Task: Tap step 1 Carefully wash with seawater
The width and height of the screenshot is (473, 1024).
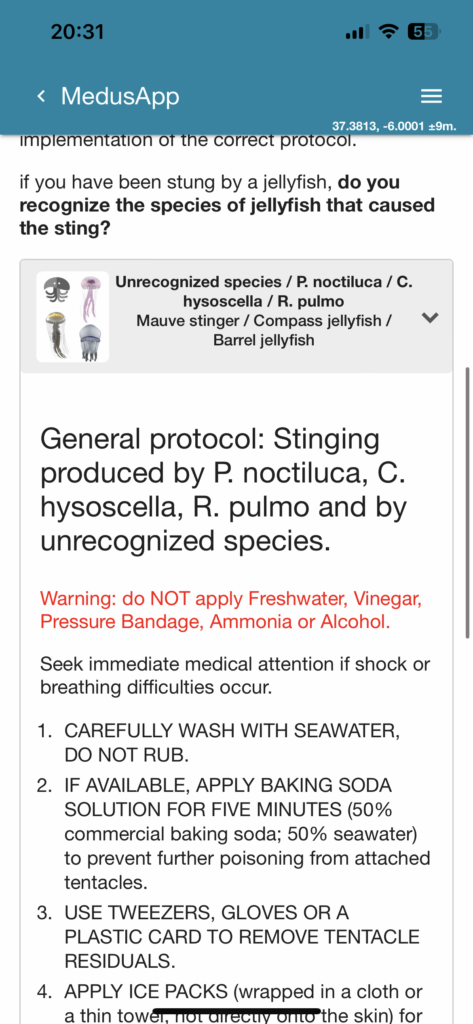Action: (231, 744)
